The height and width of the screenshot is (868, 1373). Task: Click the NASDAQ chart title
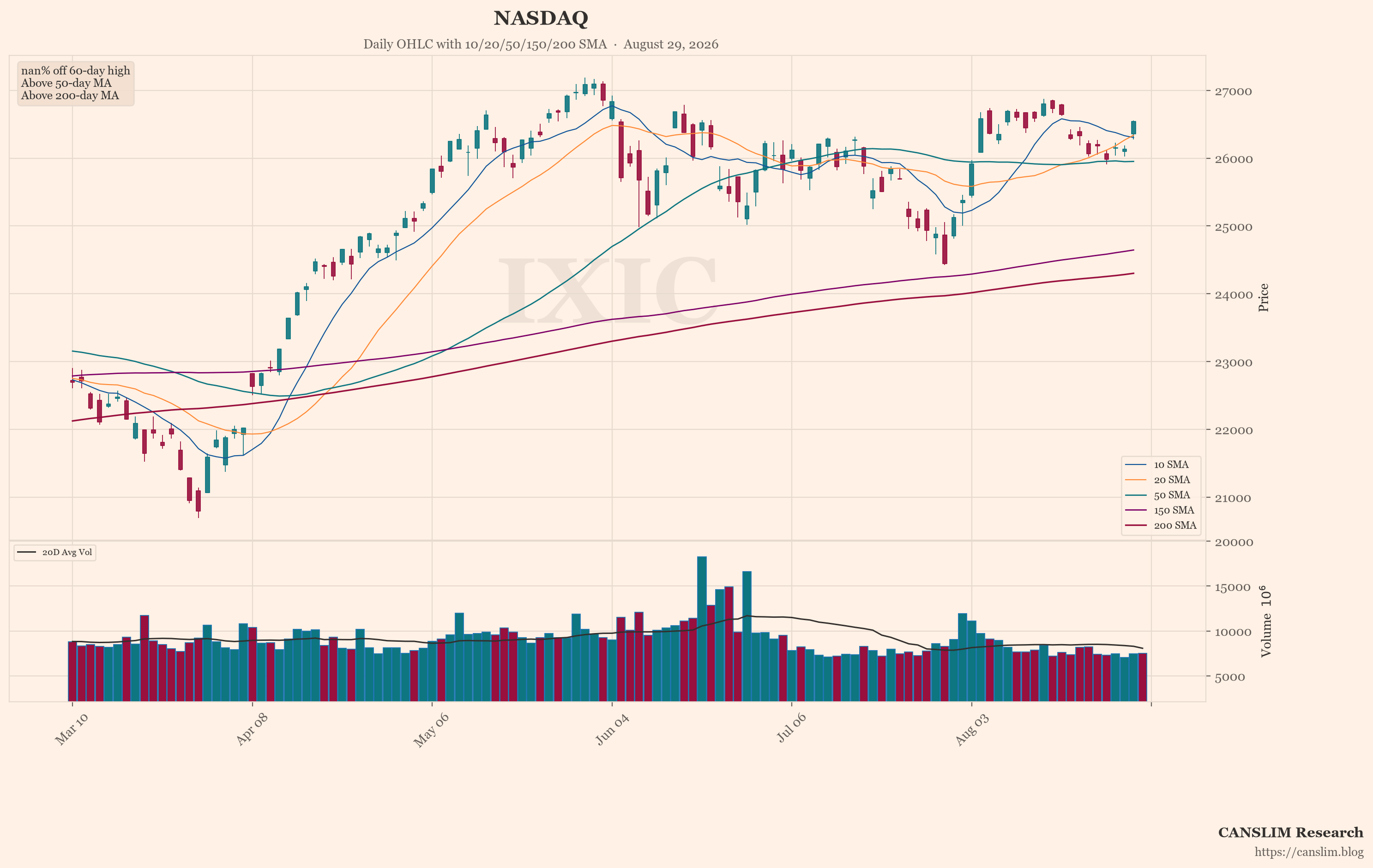pos(541,18)
